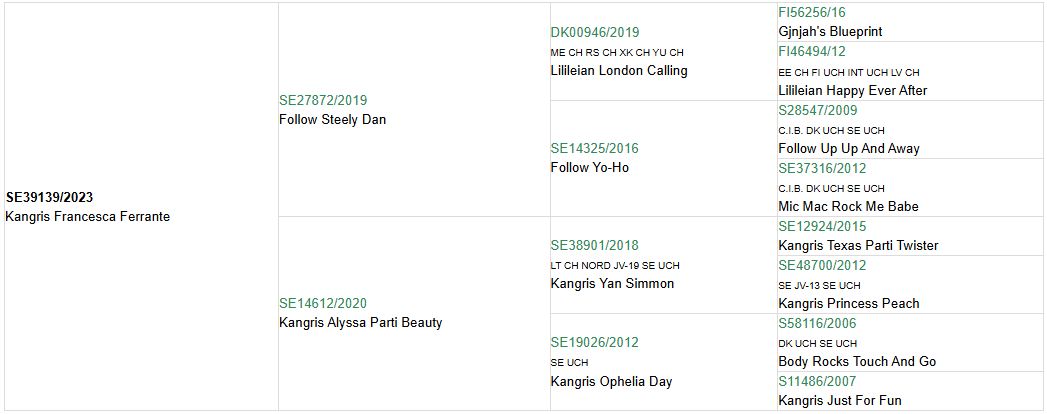Open registration link SE14612/2020

[x=323, y=303]
